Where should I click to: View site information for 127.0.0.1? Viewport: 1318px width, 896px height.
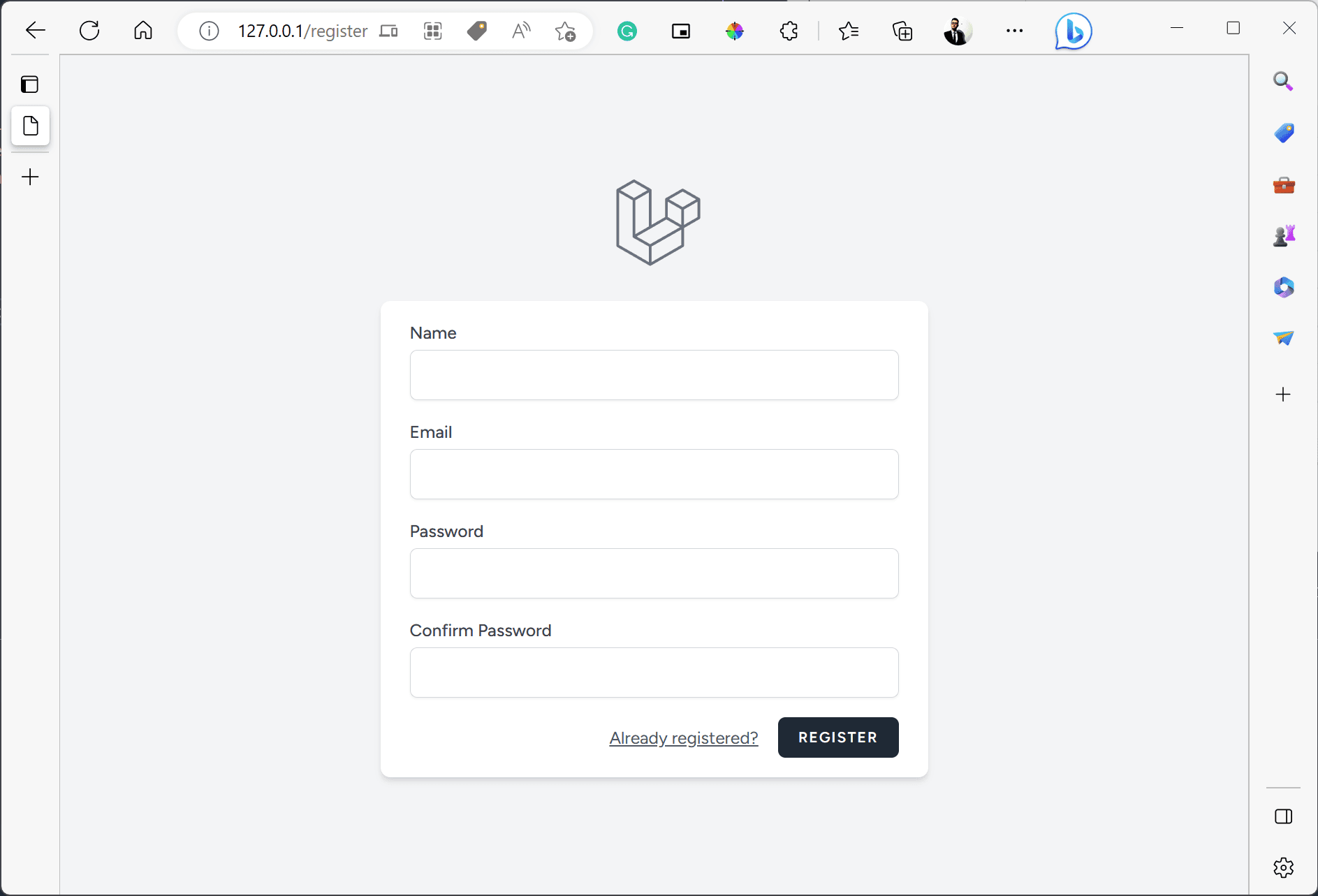pyautogui.click(x=207, y=30)
